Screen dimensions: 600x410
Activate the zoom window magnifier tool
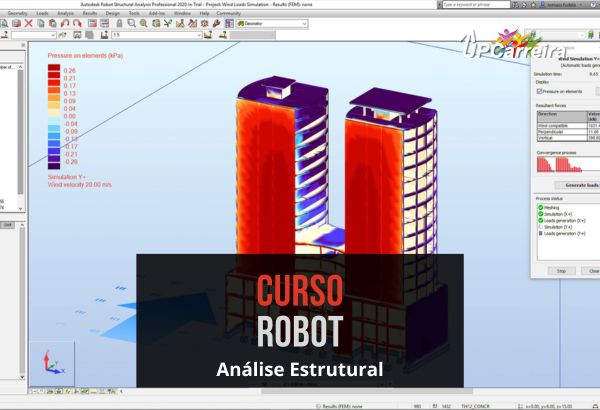[x=131, y=24]
